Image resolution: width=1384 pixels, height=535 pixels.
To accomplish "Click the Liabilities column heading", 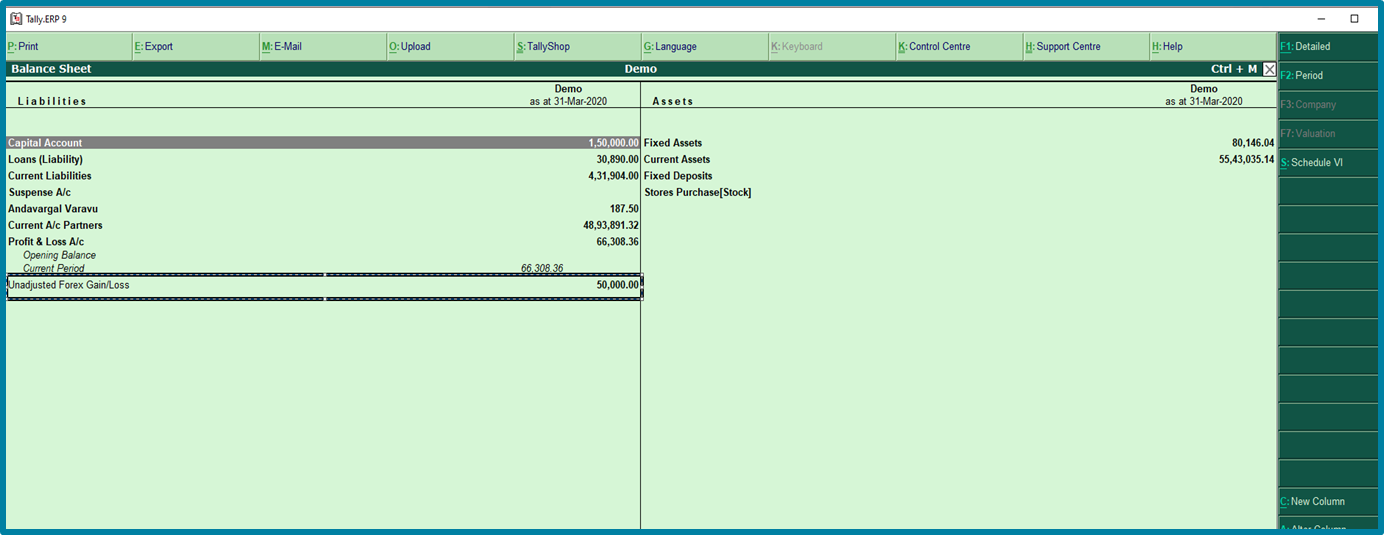I will (52, 101).
